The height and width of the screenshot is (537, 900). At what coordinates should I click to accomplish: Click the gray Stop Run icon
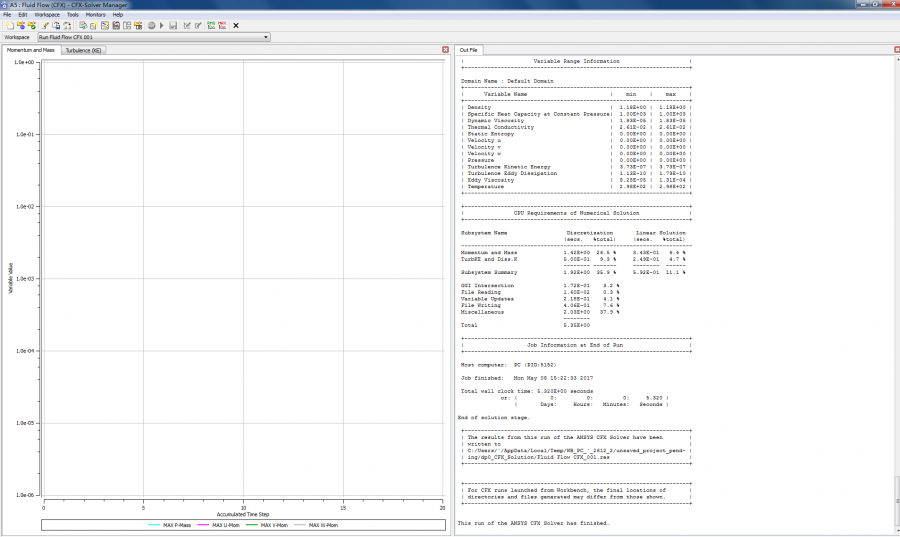pyautogui.click(x=151, y=25)
